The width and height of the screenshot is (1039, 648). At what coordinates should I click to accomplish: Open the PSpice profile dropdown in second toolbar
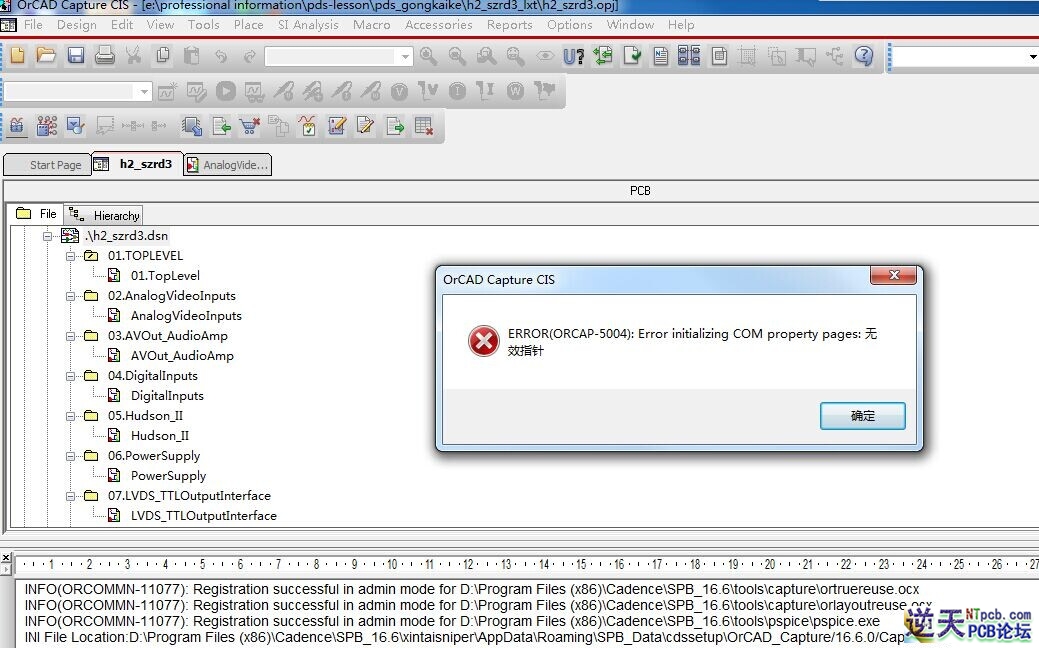click(x=144, y=91)
